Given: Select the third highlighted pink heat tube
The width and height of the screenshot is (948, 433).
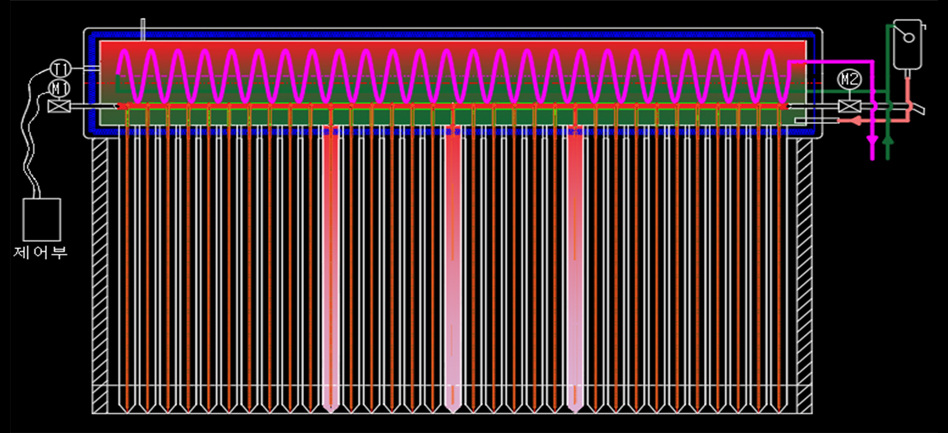Looking at the screenshot, I should coord(576,270).
